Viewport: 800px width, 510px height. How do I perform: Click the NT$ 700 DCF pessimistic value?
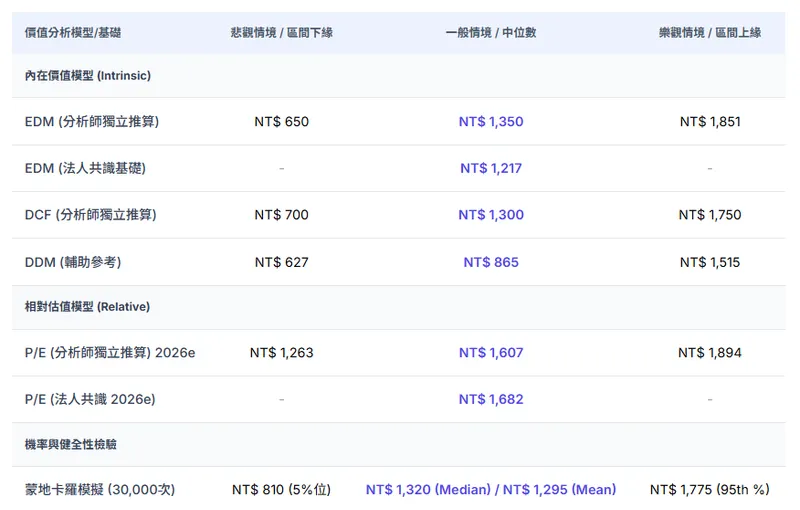281,215
